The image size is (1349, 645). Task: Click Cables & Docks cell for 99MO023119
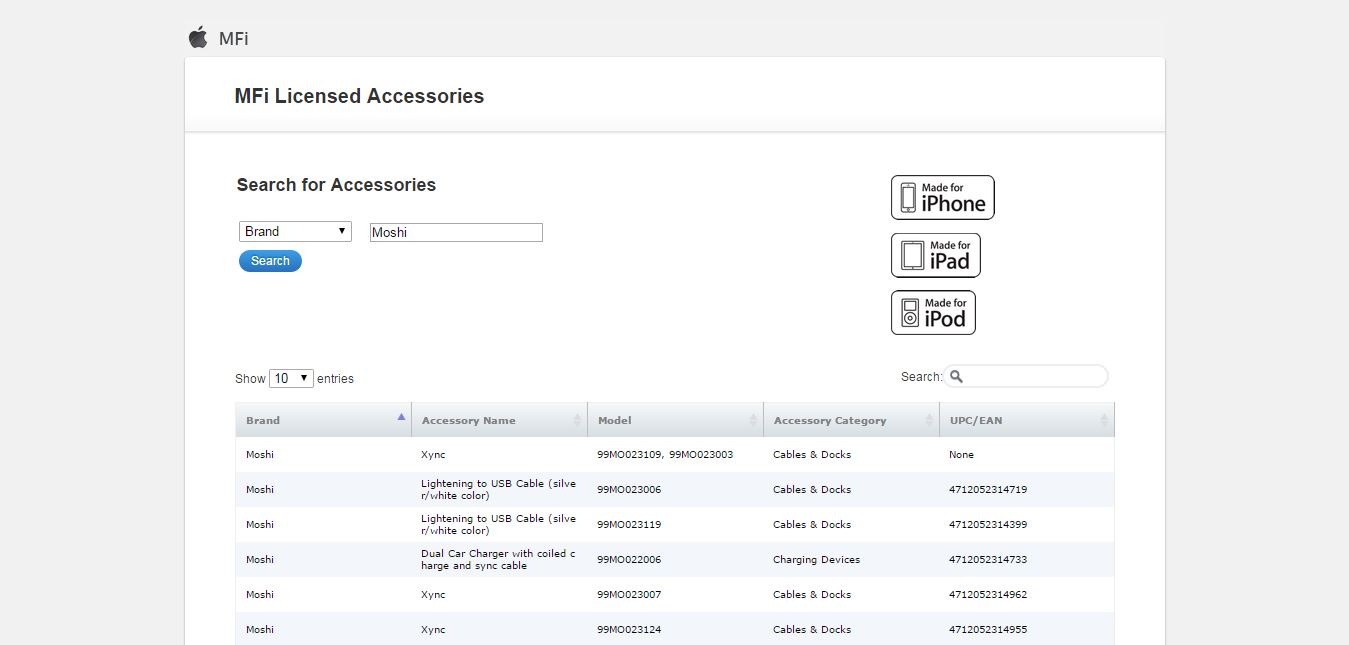pyautogui.click(x=812, y=525)
